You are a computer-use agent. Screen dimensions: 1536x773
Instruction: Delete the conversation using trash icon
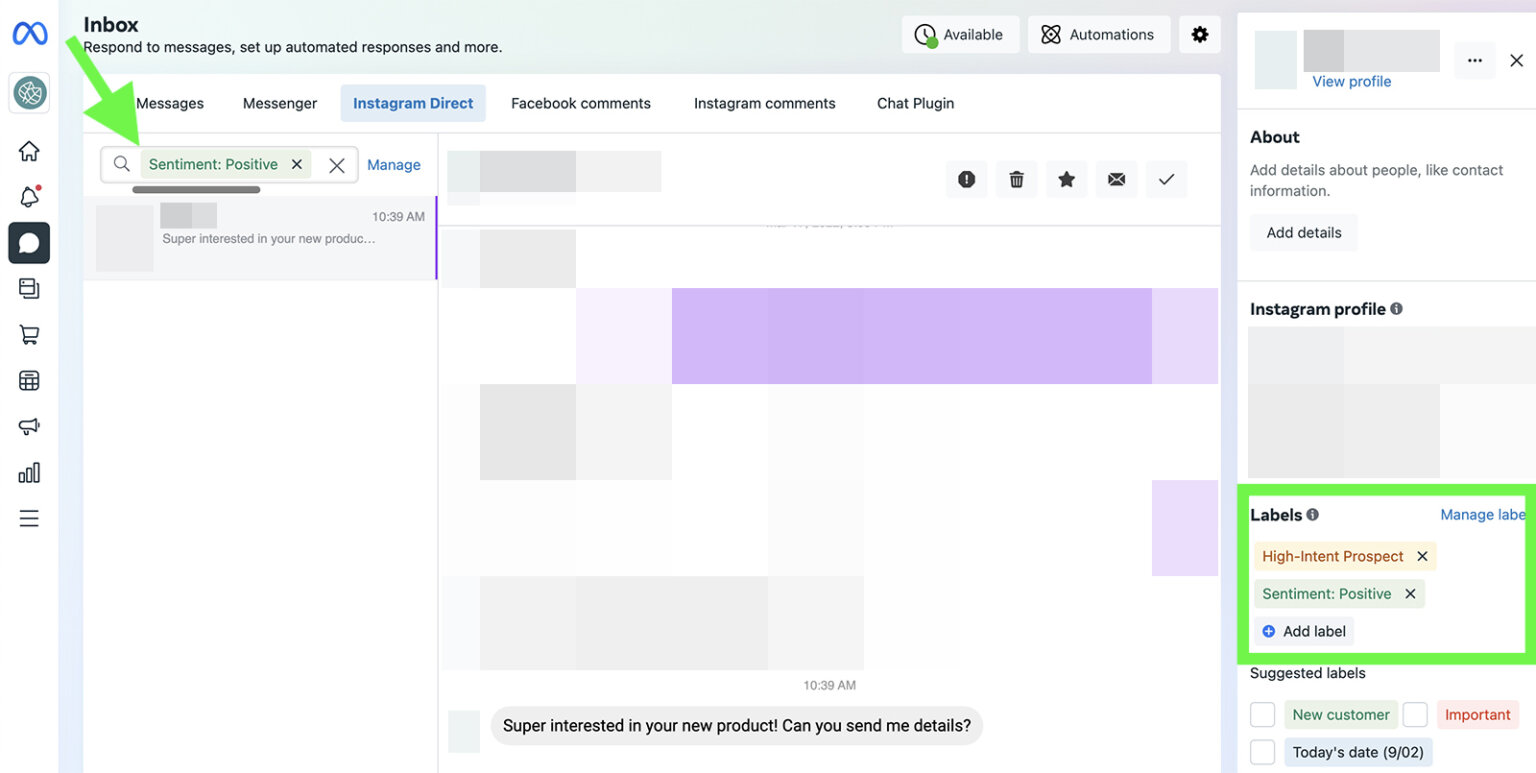coord(1016,179)
